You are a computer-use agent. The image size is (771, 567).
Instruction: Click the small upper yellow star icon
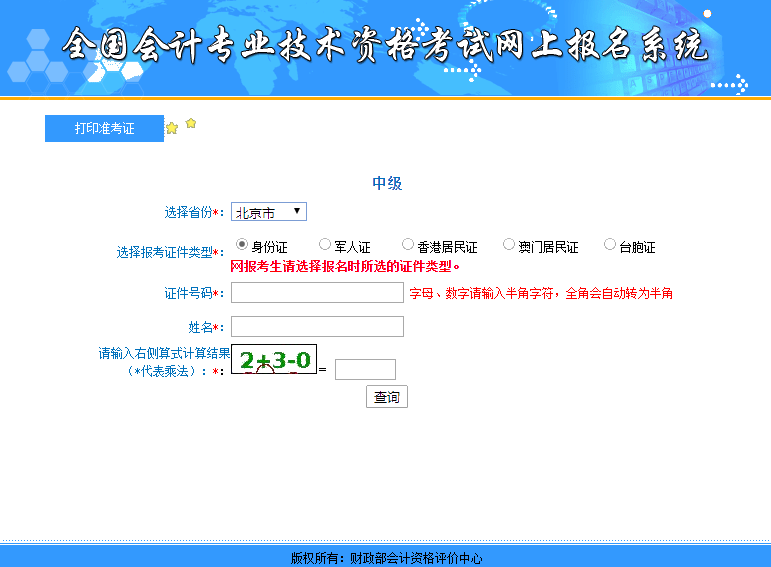pos(191,123)
